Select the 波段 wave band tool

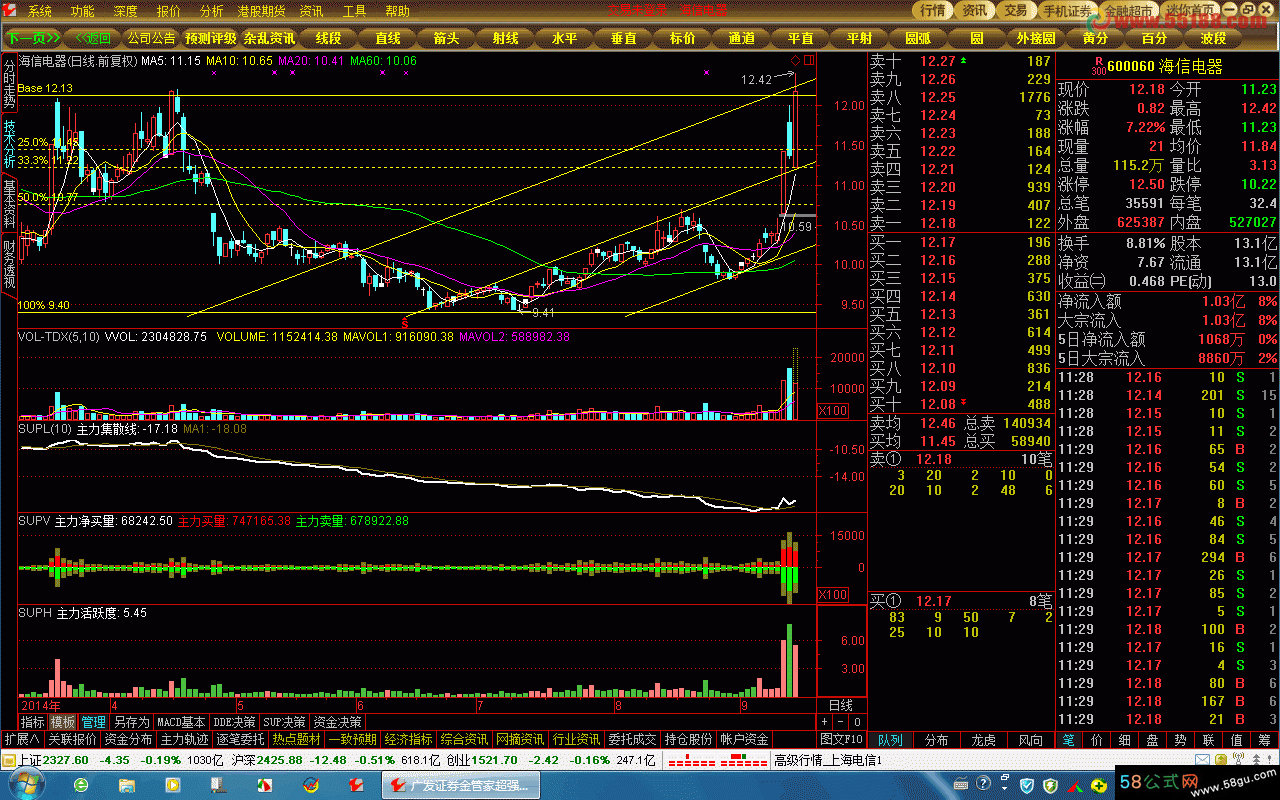pos(1214,39)
